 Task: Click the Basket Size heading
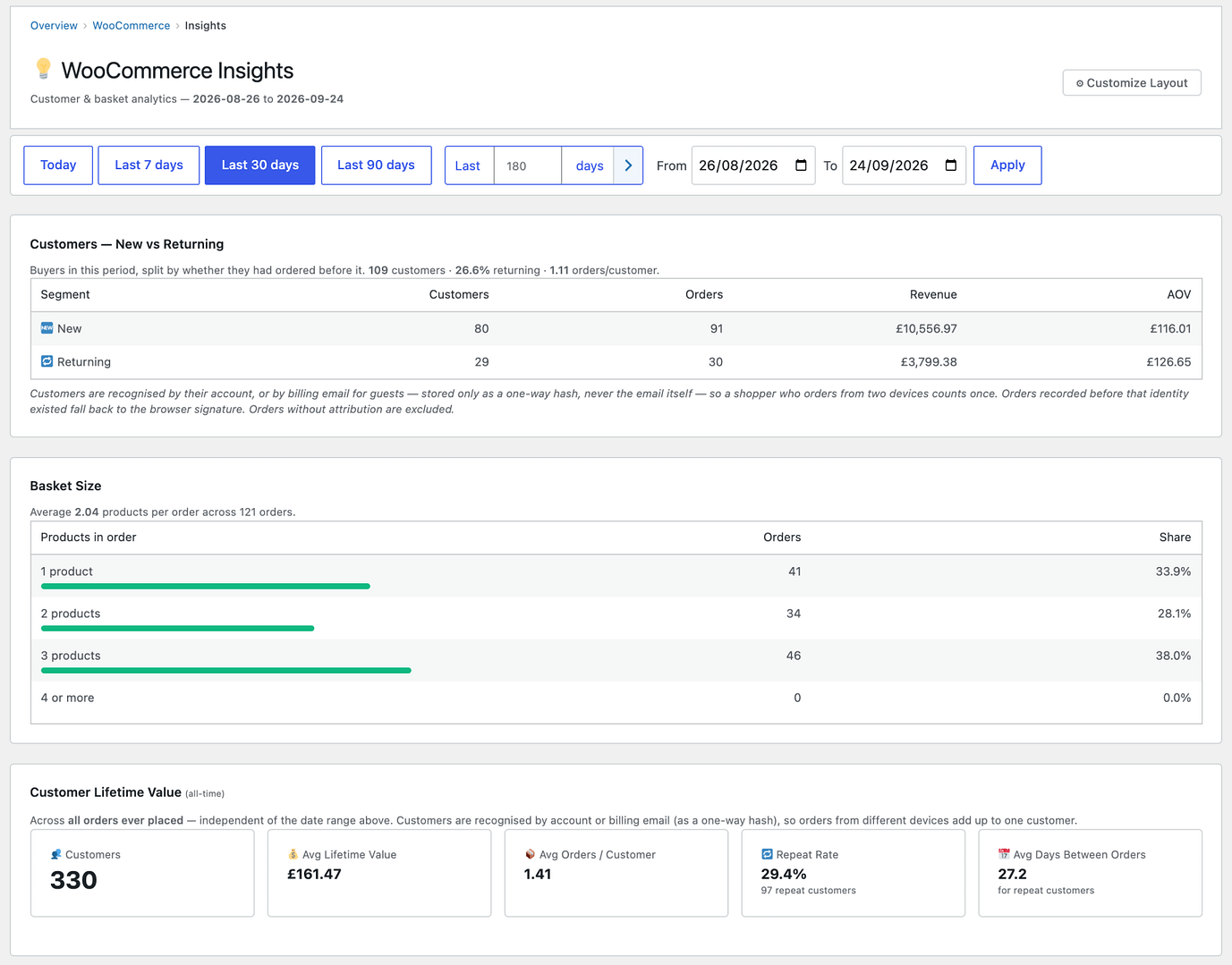pyautogui.click(x=65, y=486)
